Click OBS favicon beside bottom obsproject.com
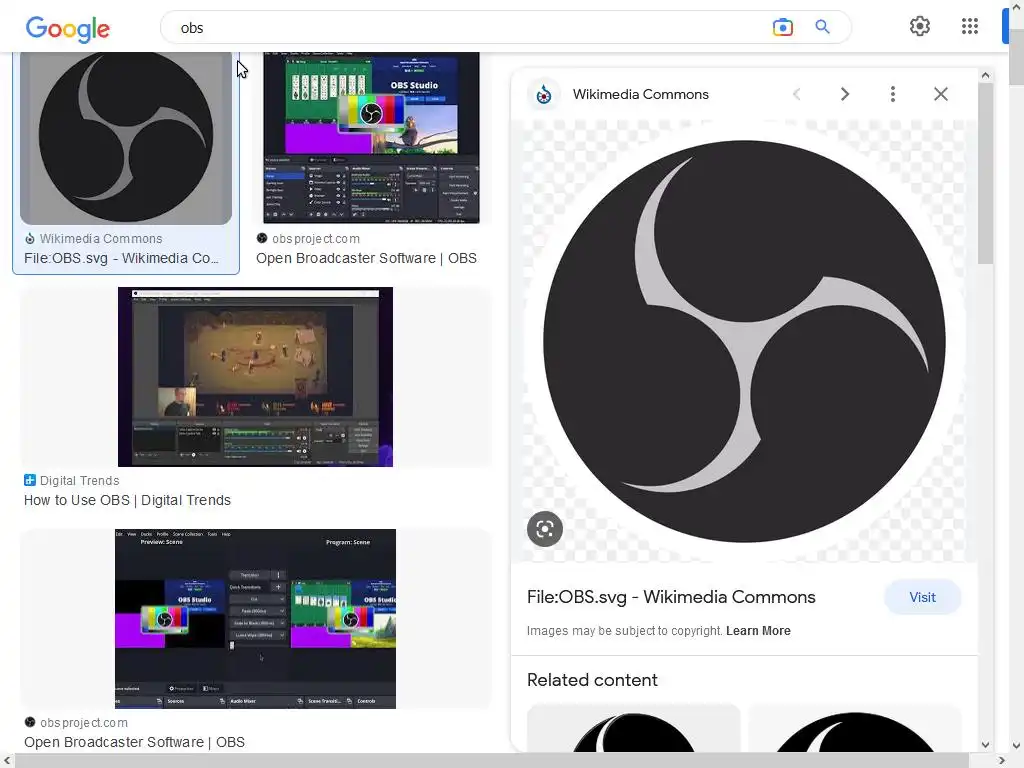 [x=29, y=722]
